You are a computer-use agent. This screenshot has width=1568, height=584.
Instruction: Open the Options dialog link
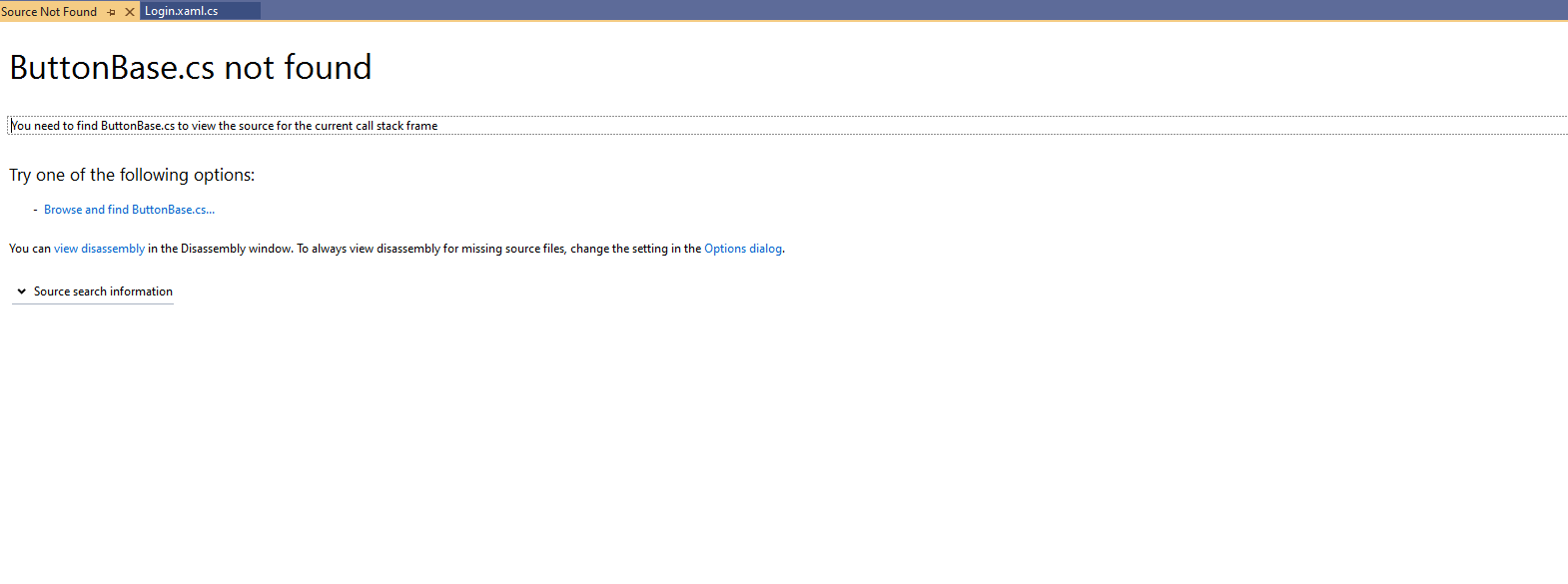pos(742,249)
